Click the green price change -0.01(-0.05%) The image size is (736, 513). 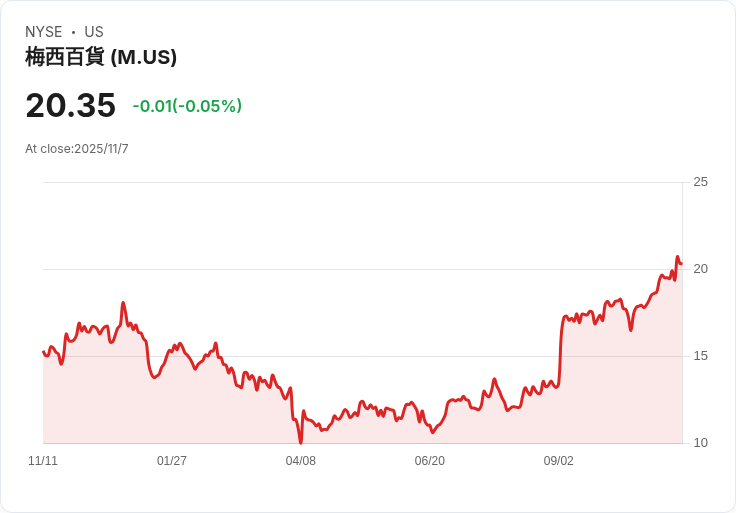(x=187, y=106)
